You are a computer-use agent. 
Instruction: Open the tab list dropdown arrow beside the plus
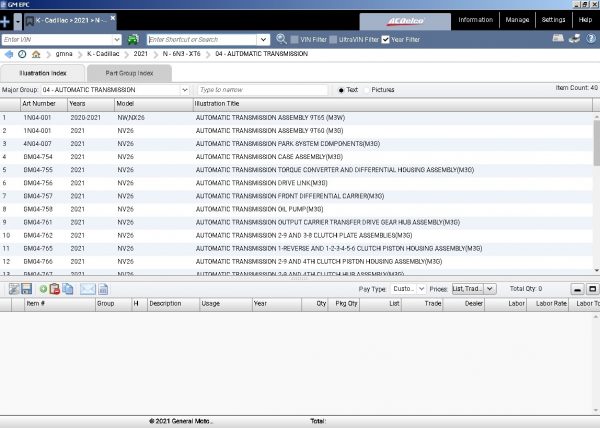click(18, 21)
